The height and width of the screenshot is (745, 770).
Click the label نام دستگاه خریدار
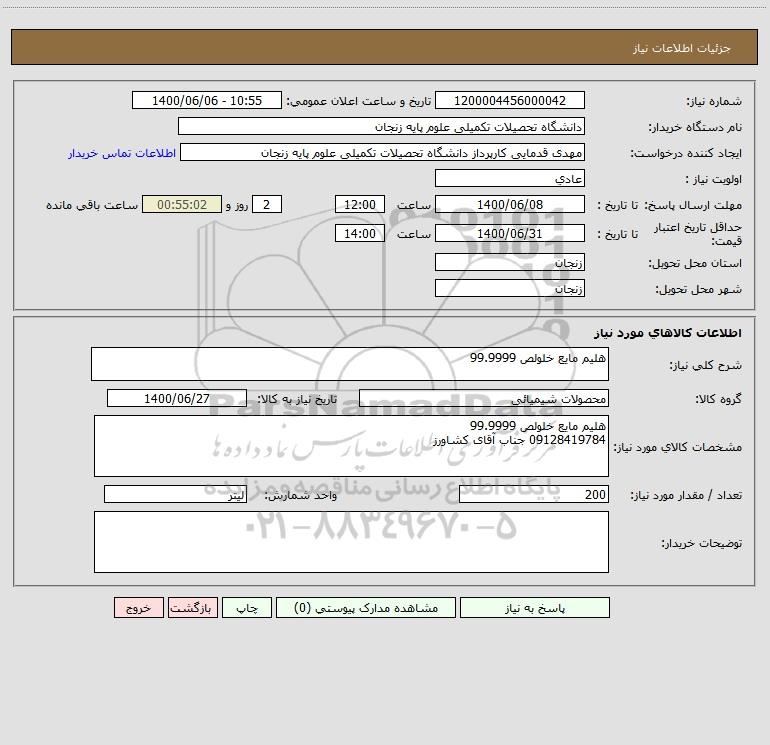tap(695, 127)
